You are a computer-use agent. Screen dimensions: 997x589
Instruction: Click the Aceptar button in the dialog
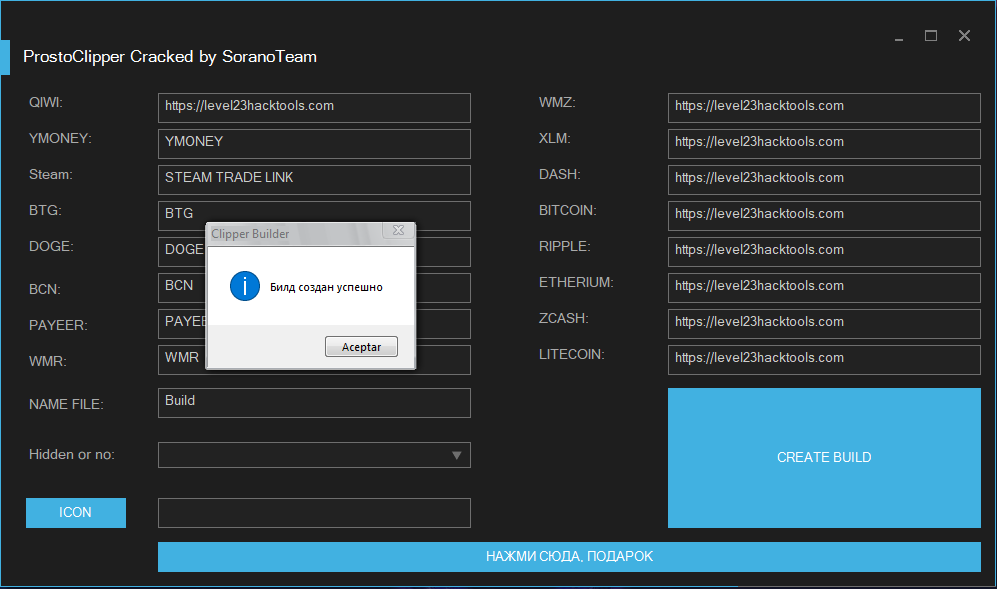coord(361,347)
